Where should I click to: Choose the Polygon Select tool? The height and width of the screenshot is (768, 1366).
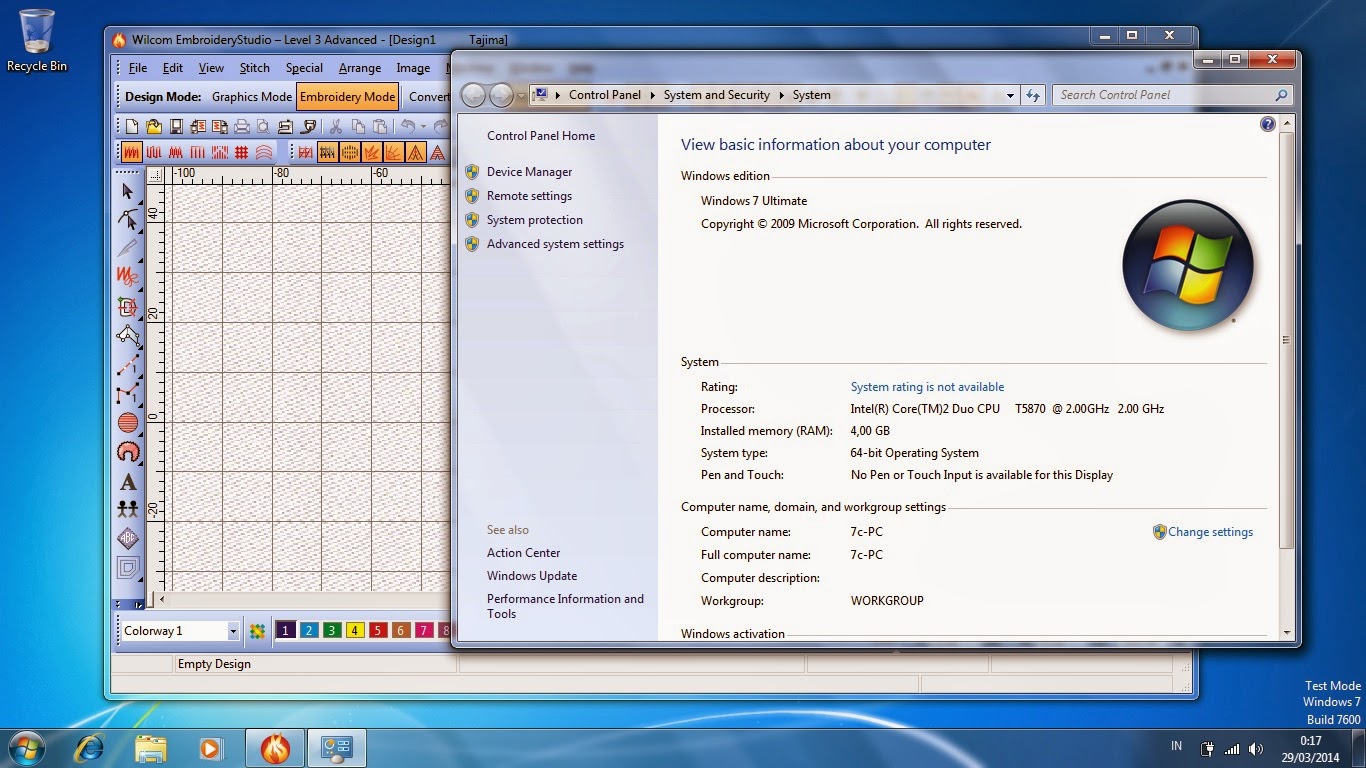128,336
